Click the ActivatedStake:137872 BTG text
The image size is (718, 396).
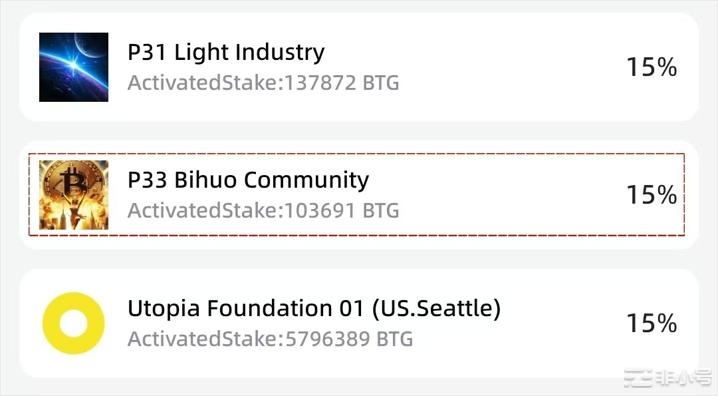pyautogui.click(x=263, y=83)
